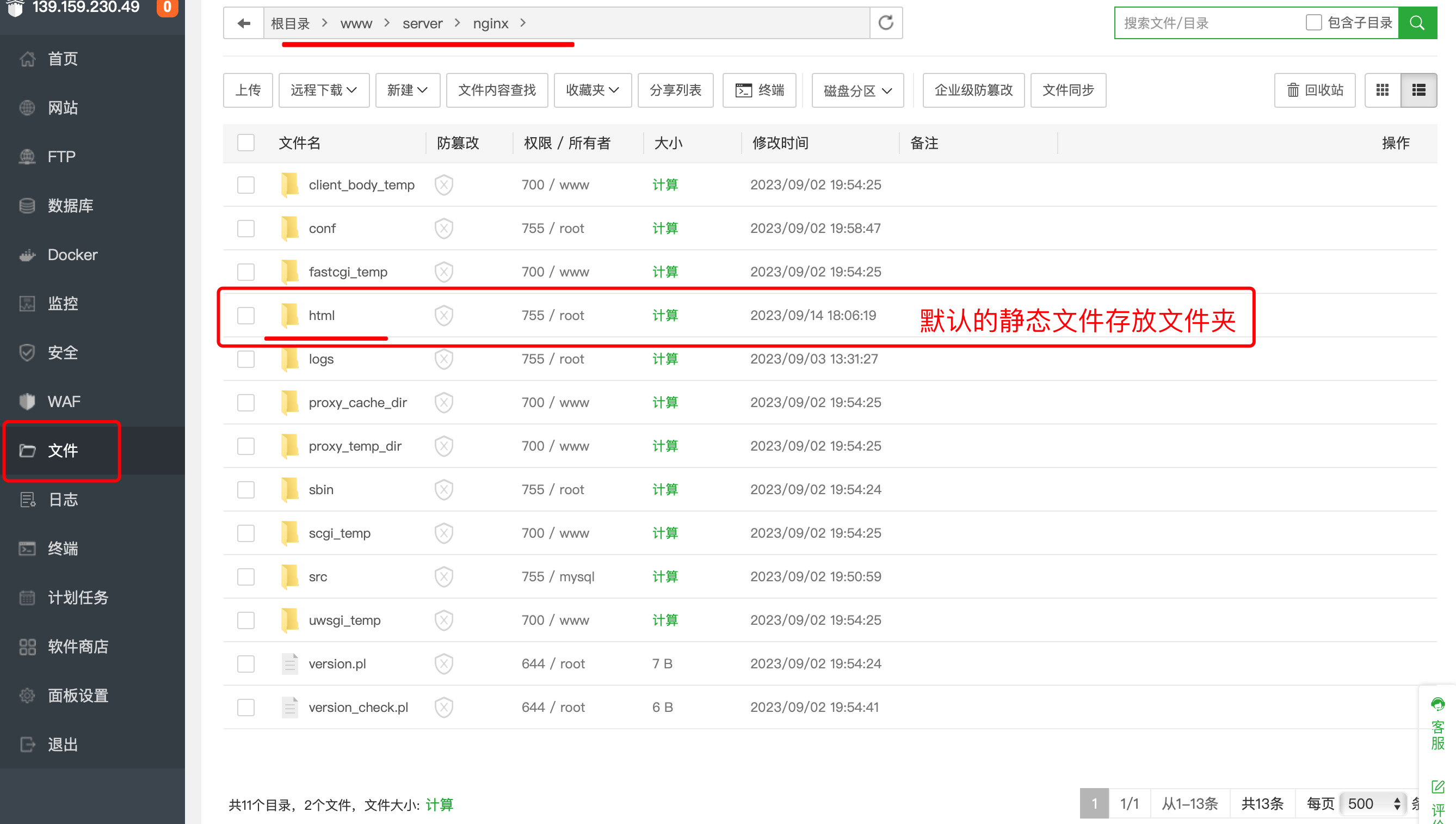The width and height of the screenshot is (1456, 824).
Task: Refresh the file list with reload icon
Action: 886,23
